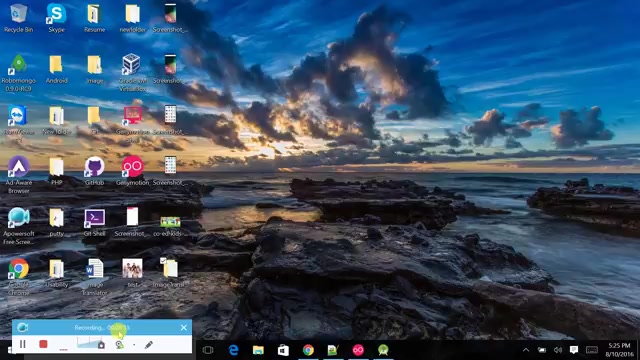This screenshot has width=640, height=360.
Task: Select the Robomongo 0.9.0-RC9 shortcut
Action: point(18,73)
